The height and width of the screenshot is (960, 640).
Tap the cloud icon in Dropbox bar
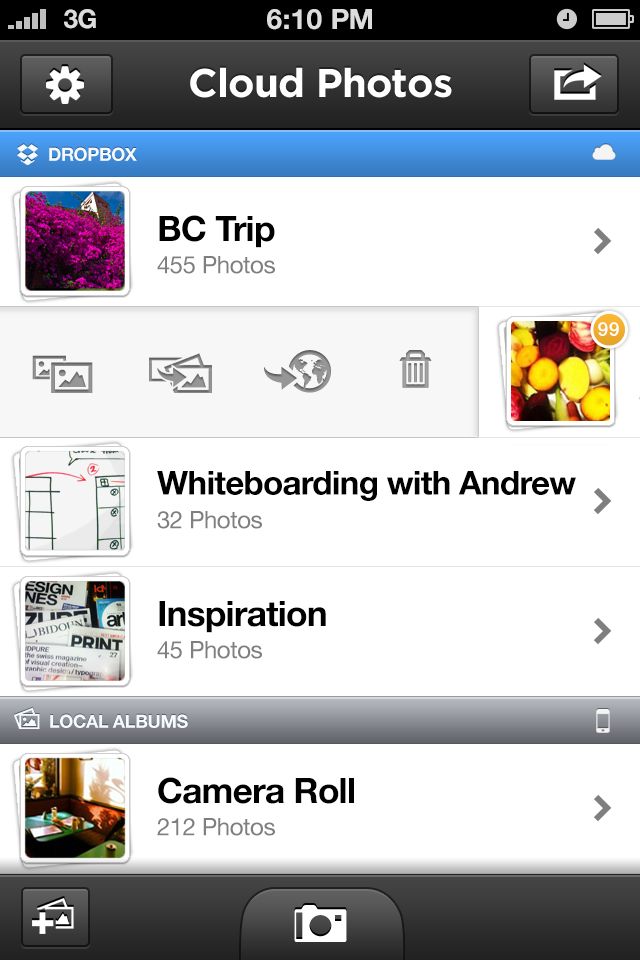(x=603, y=153)
